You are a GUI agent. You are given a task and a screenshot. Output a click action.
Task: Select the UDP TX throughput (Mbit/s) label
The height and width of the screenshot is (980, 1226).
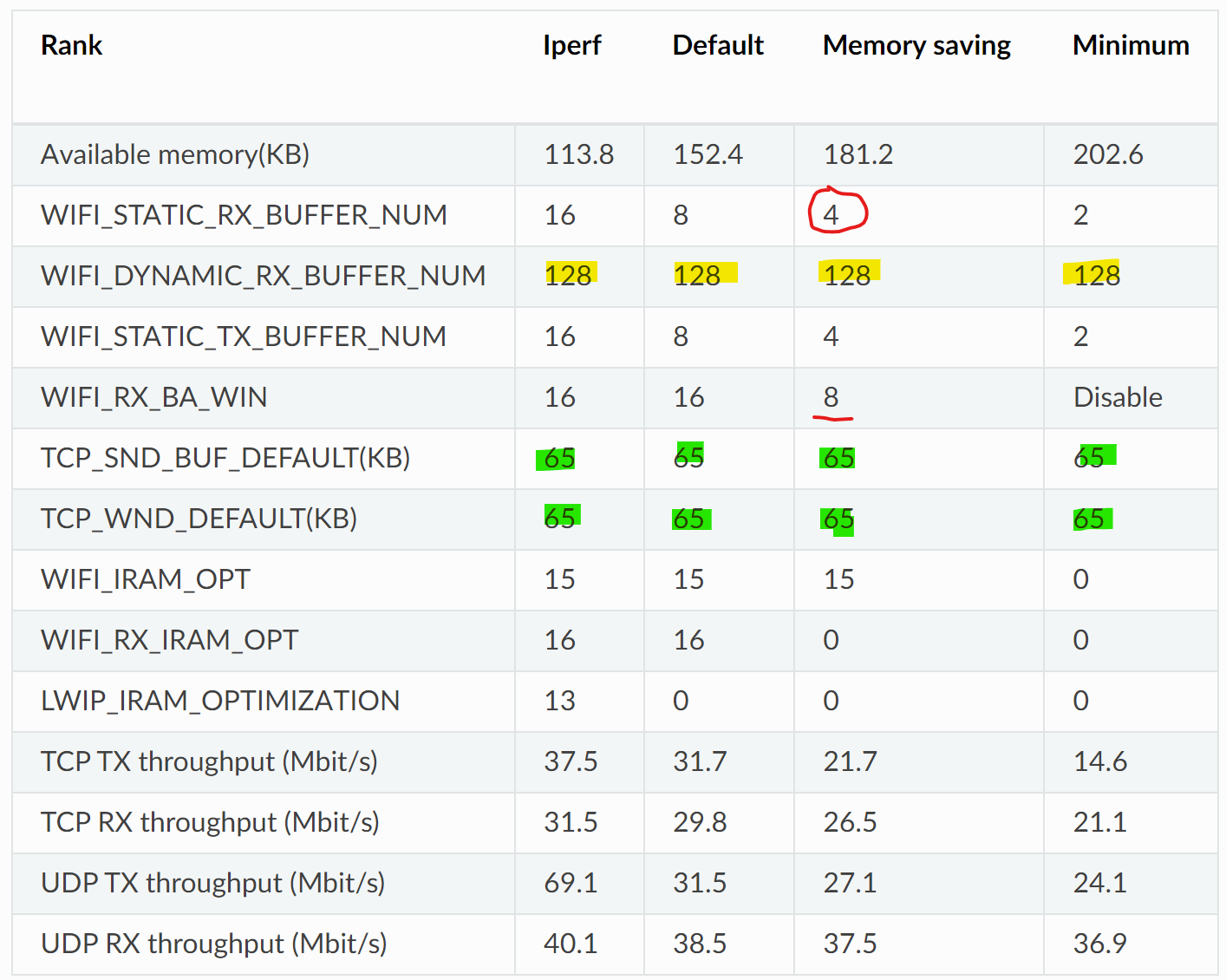click(212, 883)
